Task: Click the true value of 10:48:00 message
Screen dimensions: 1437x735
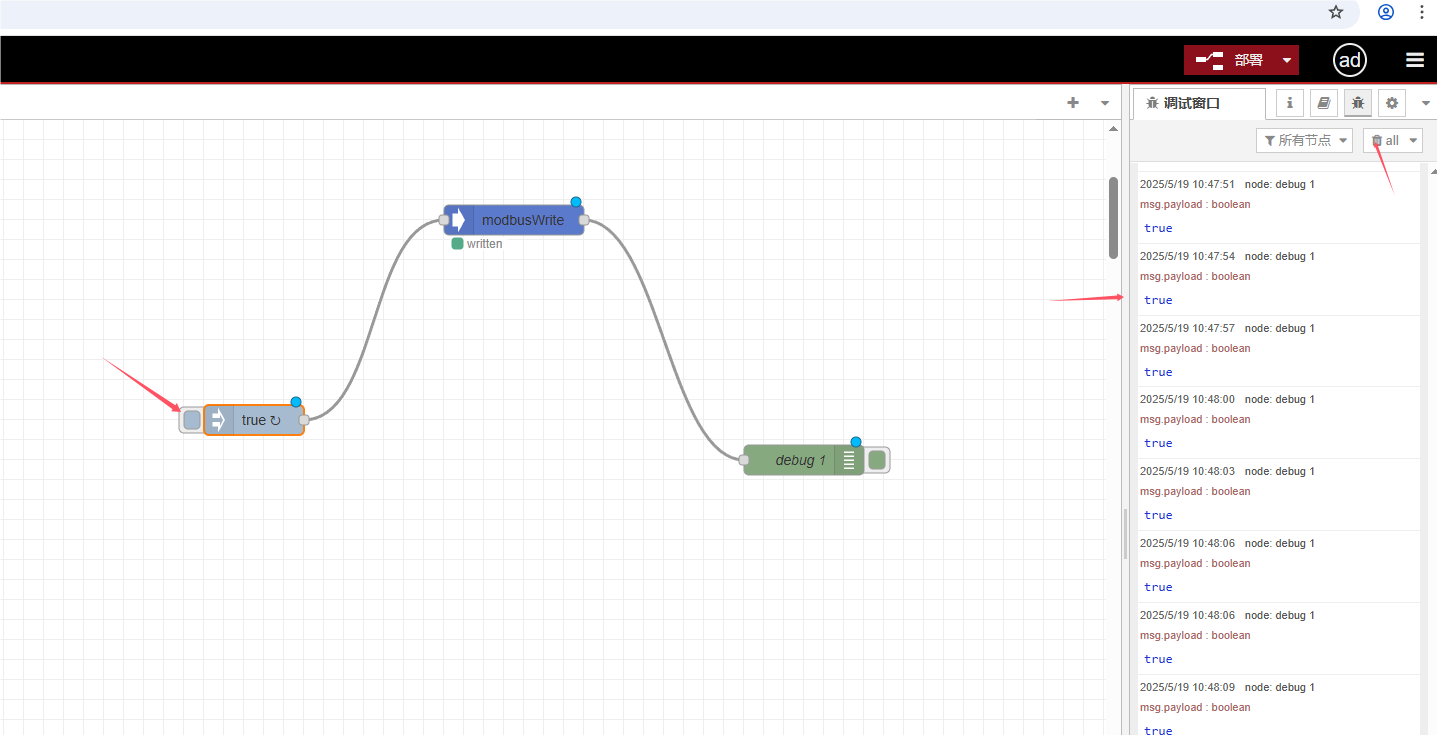Action: click(1158, 443)
